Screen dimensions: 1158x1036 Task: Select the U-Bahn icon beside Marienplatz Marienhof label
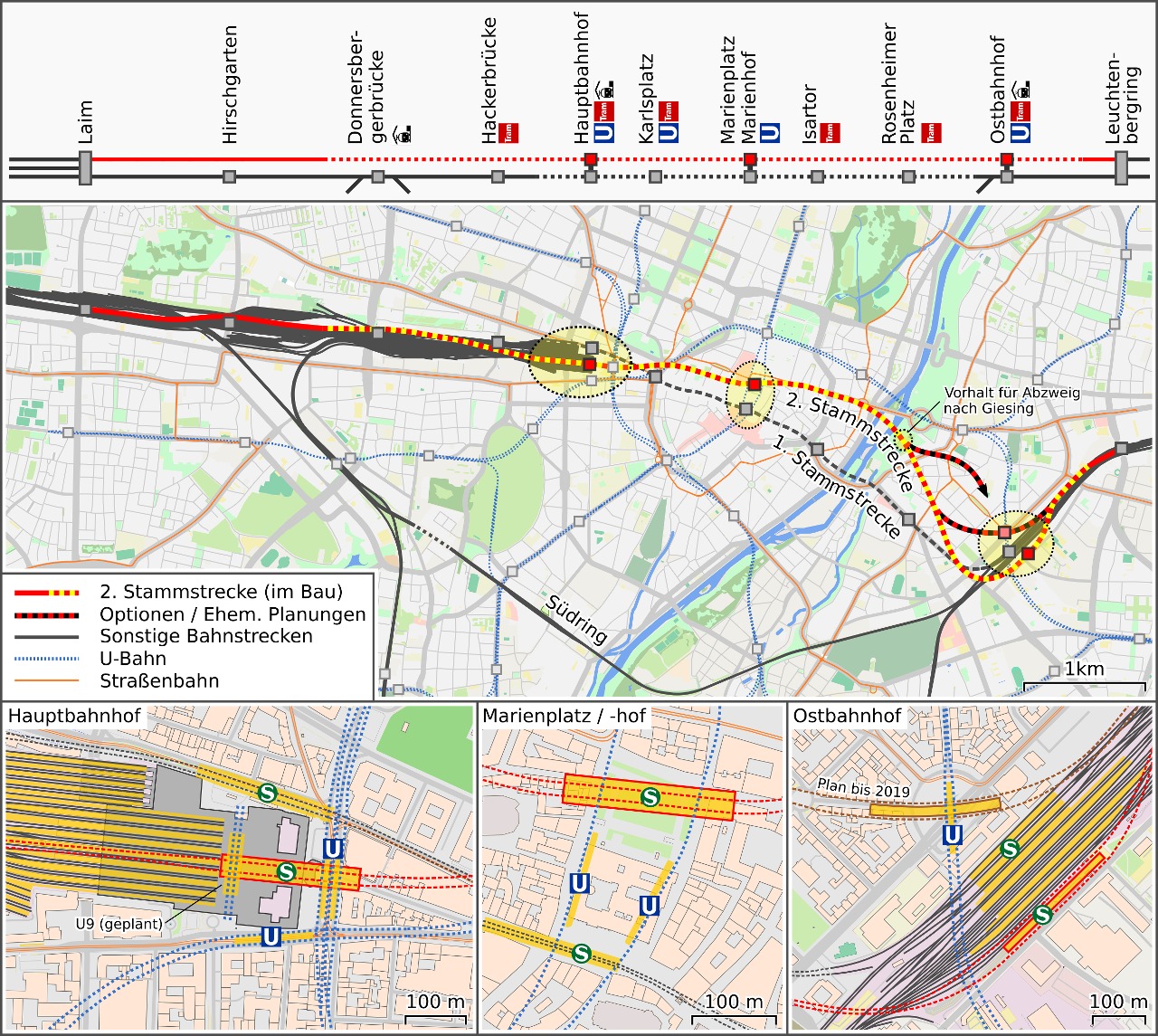point(770,133)
